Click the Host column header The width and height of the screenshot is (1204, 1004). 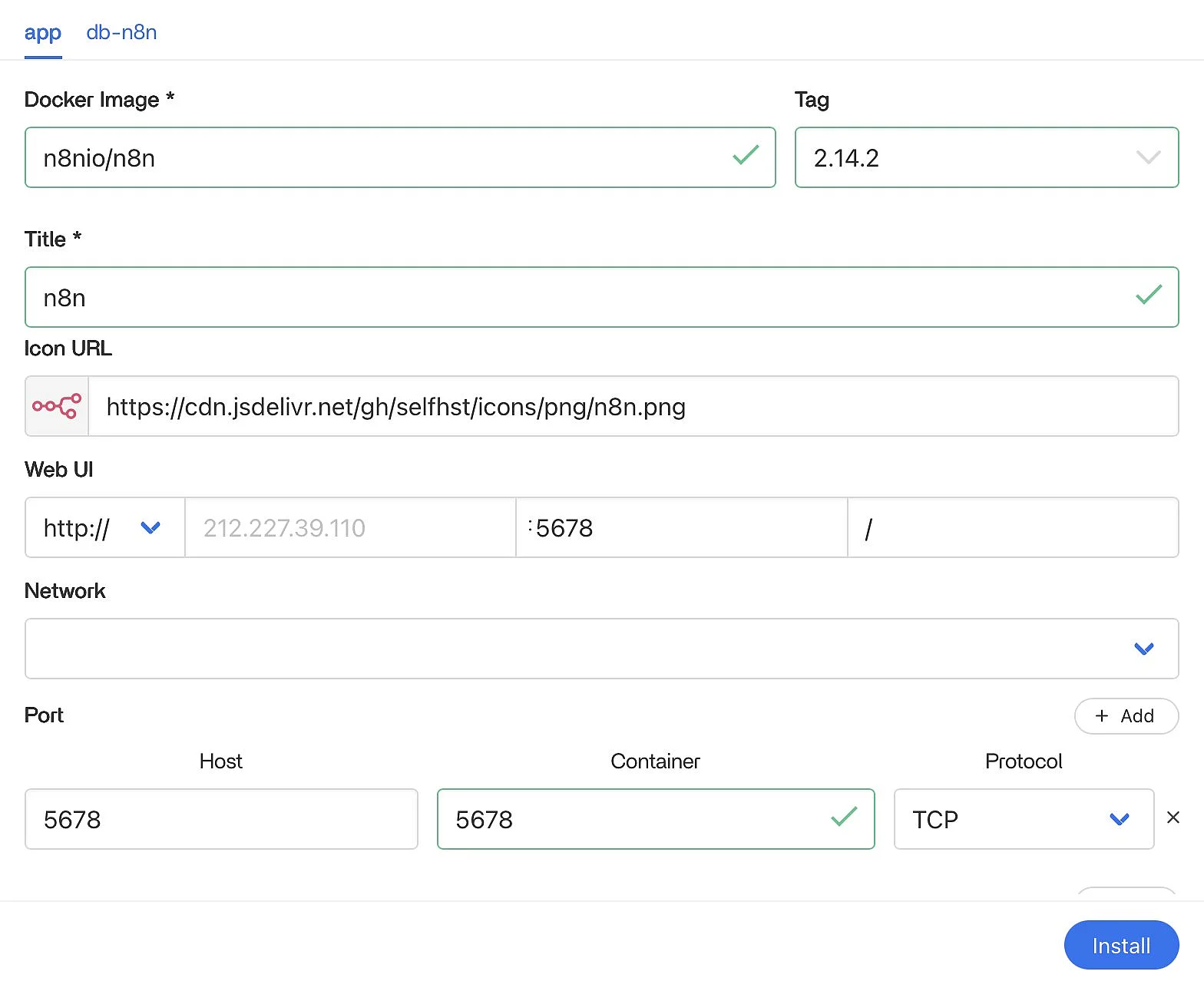(x=221, y=761)
